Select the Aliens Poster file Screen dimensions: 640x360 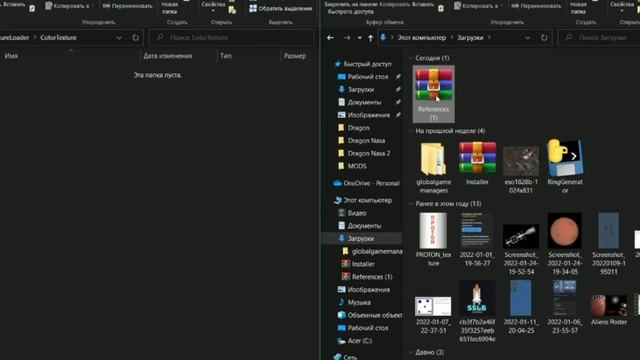coord(609,310)
